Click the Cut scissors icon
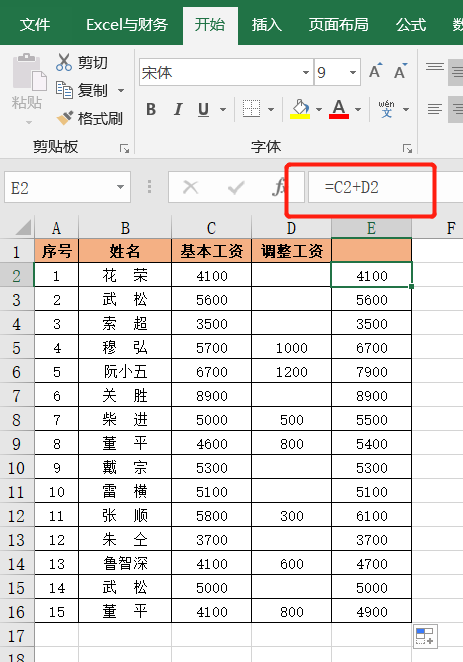Image resolution: width=463 pixels, height=662 pixels. [64, 62]
